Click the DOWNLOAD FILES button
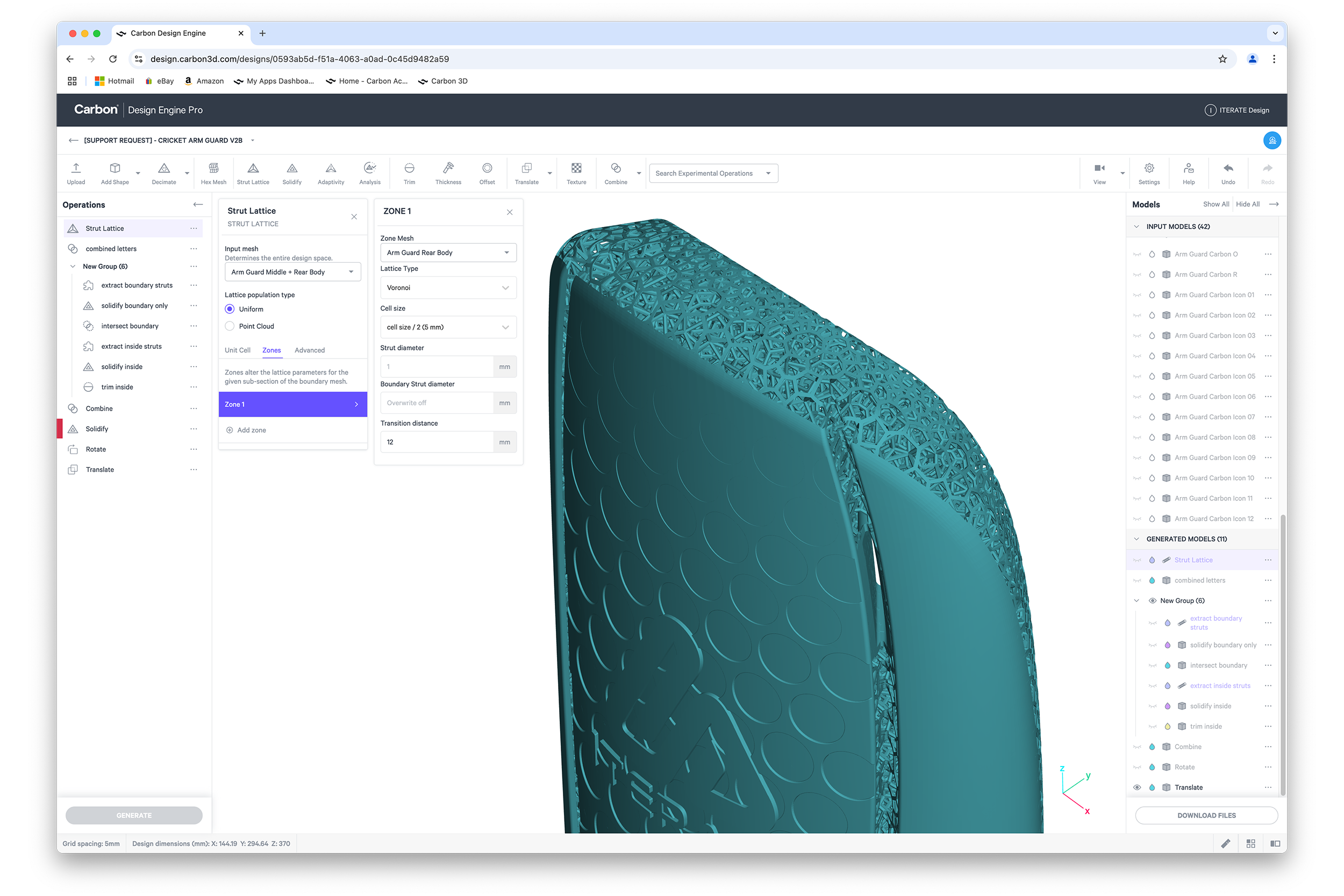 pyautogui.click(x=1206, y=815)
